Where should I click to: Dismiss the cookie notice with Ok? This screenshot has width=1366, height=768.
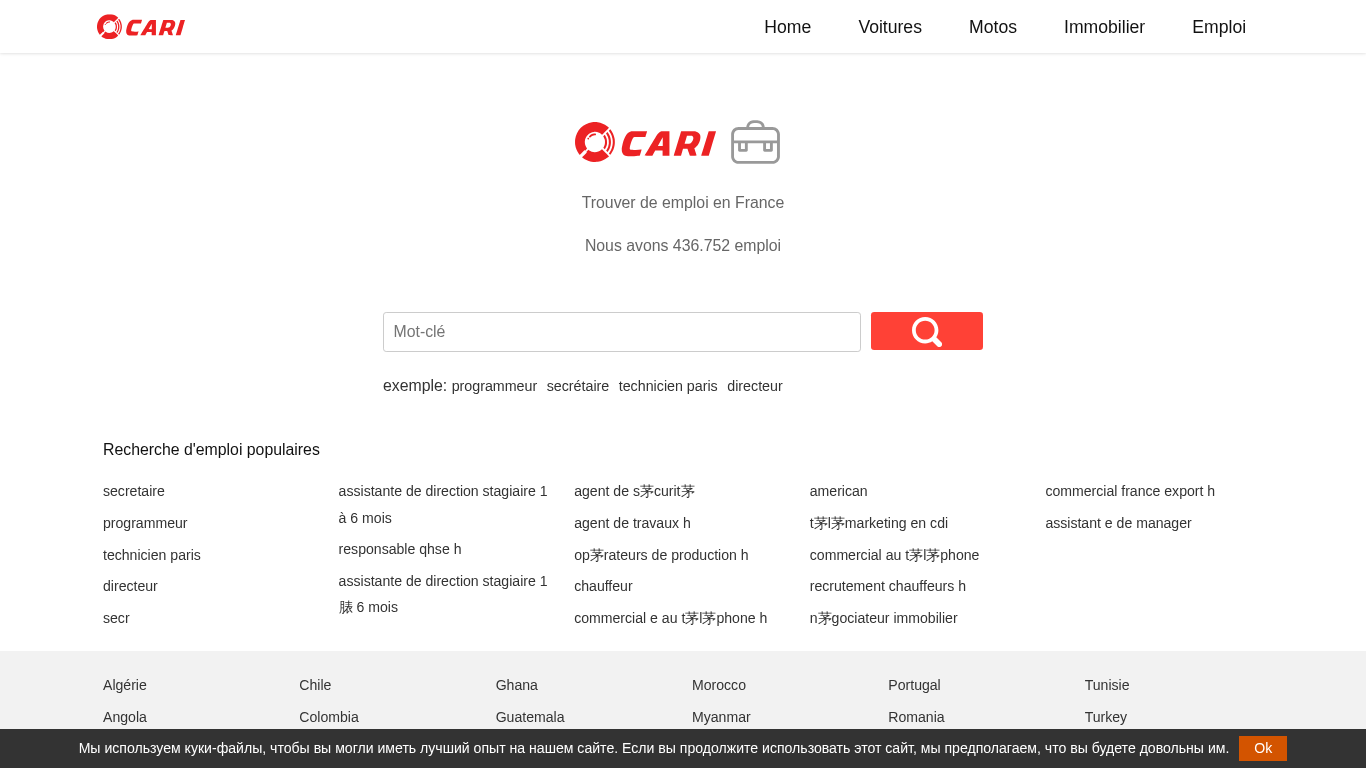pos(1263,748)
